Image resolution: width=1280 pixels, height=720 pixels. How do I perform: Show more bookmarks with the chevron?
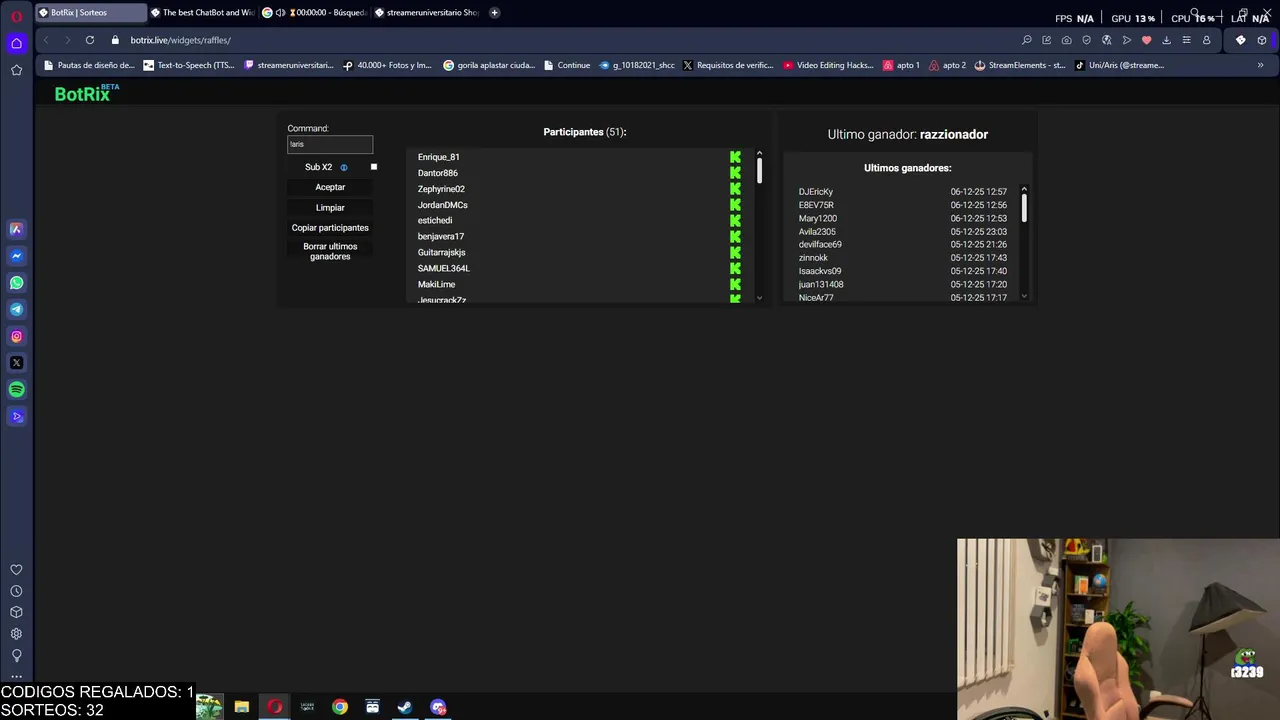pos(1260,65)
